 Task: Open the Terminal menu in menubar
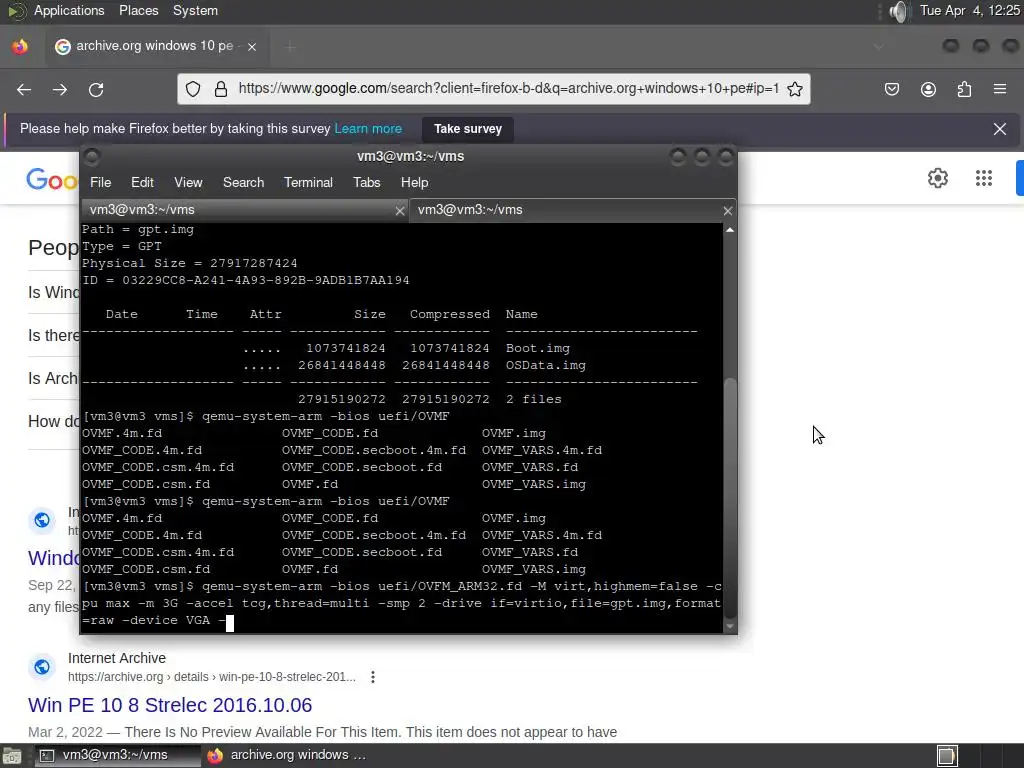tap(308, 183)
